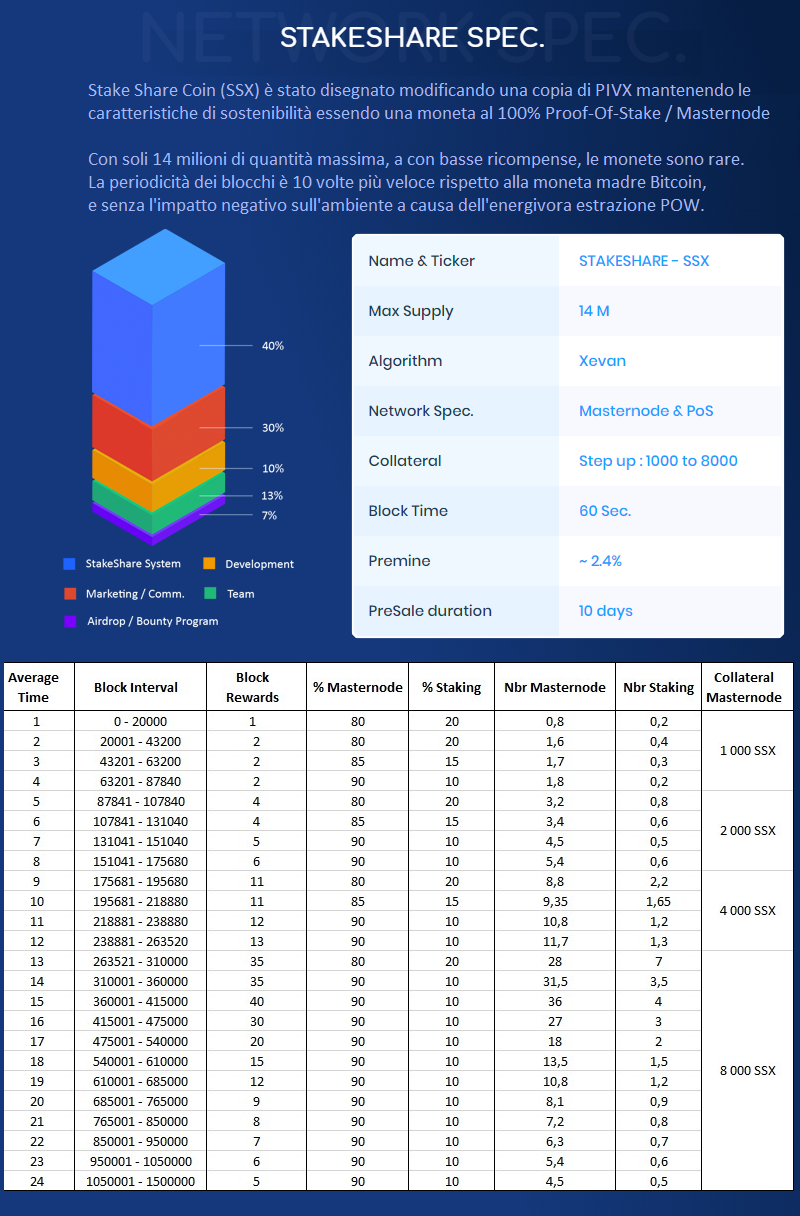This screenshot has height=1216, width=800.
Task: Click the 13% chart label
Action: pos(272,496)
